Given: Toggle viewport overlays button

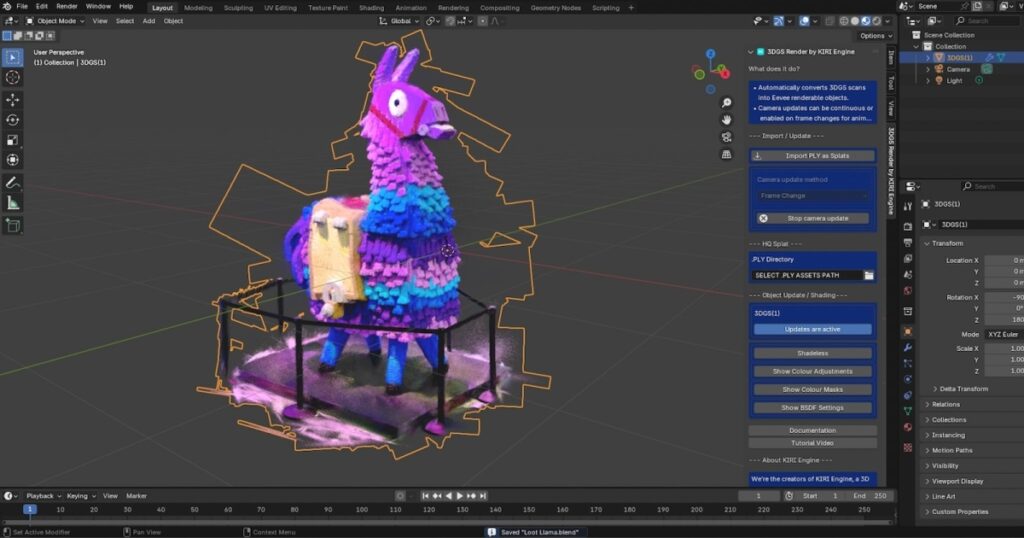Looking at the screenshot, I should (x=805, y=21).
